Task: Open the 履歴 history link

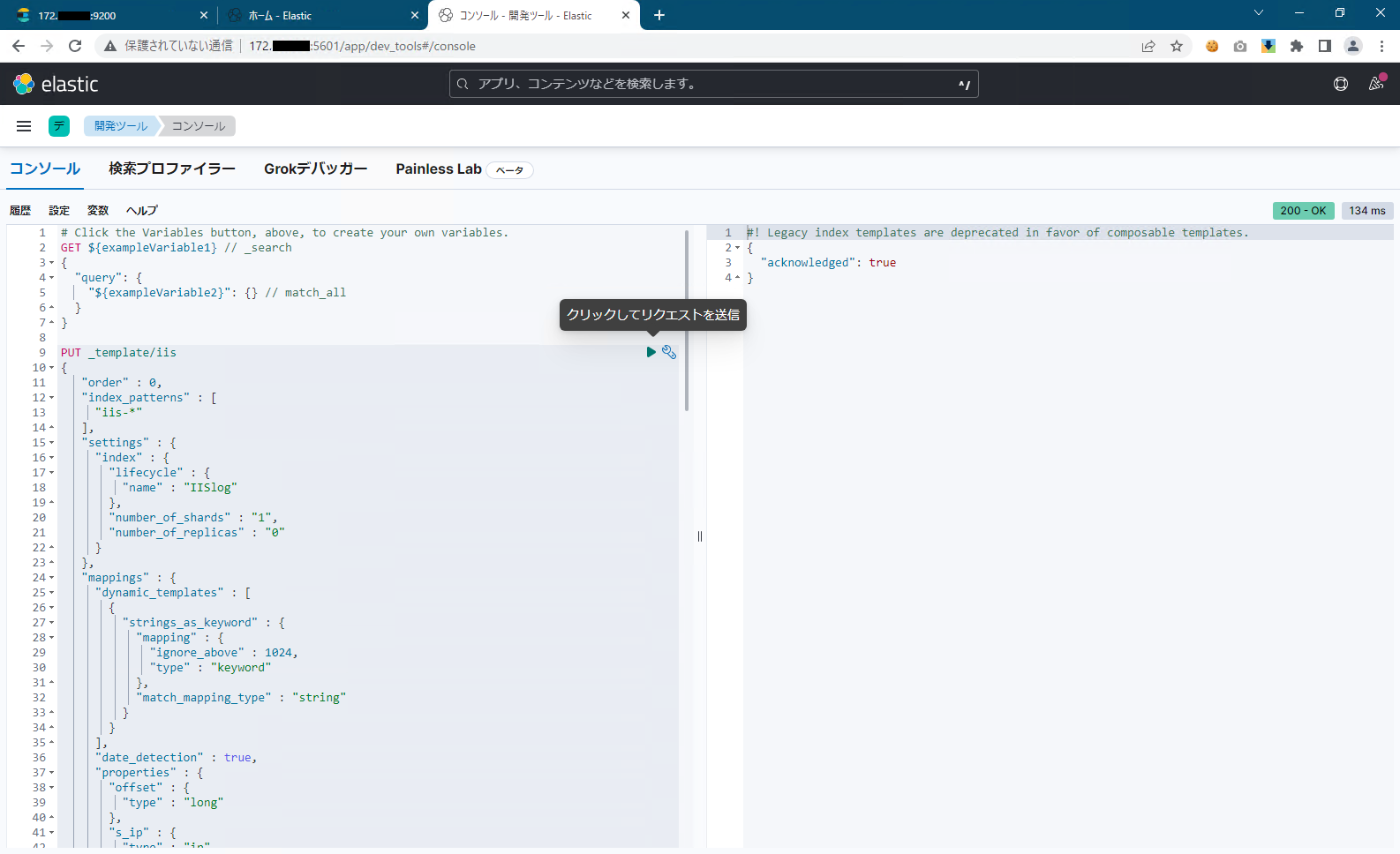Action: (x=20, y=210)
